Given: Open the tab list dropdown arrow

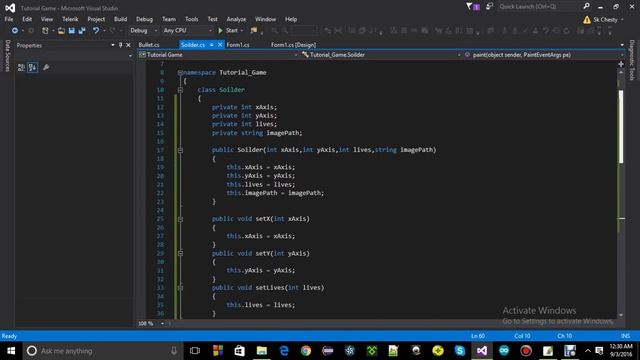Looking at the screenshot, I should tap(622, 45).
